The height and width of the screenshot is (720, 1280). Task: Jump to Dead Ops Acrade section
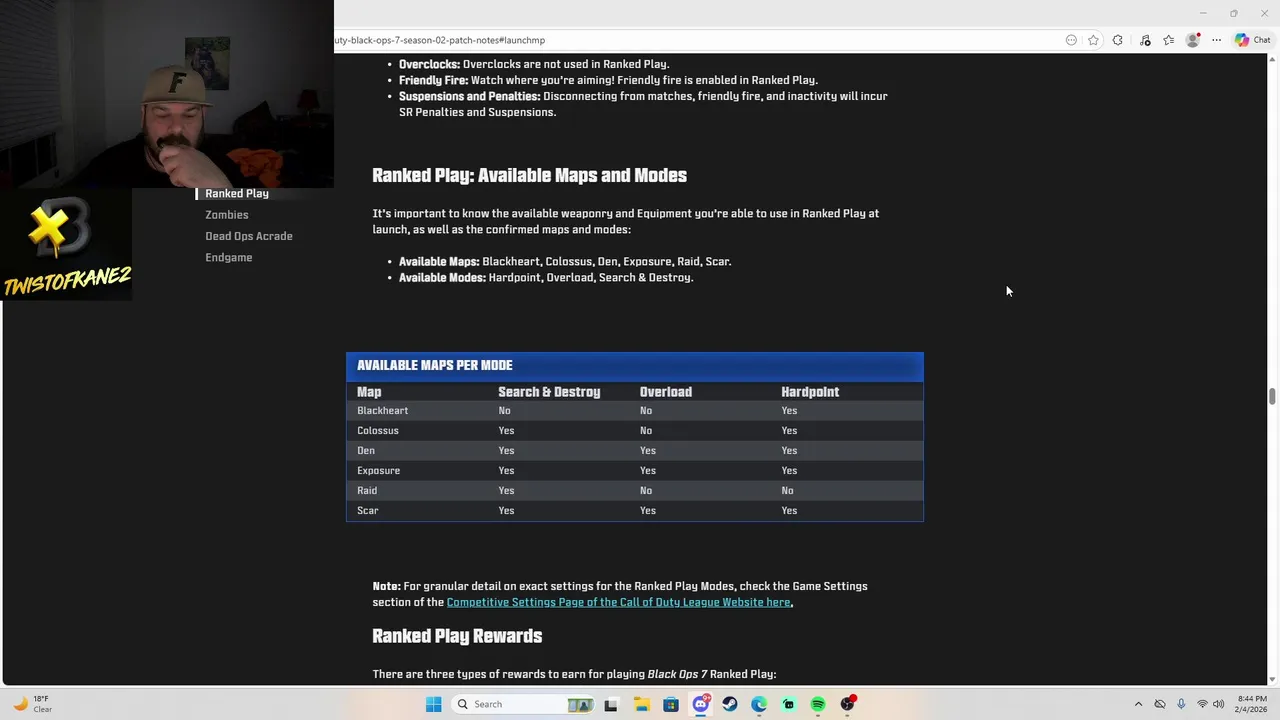249,236
